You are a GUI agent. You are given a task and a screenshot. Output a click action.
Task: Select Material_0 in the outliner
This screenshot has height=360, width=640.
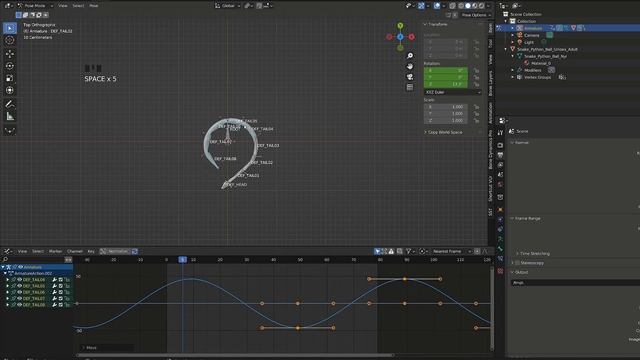(540, 63)
